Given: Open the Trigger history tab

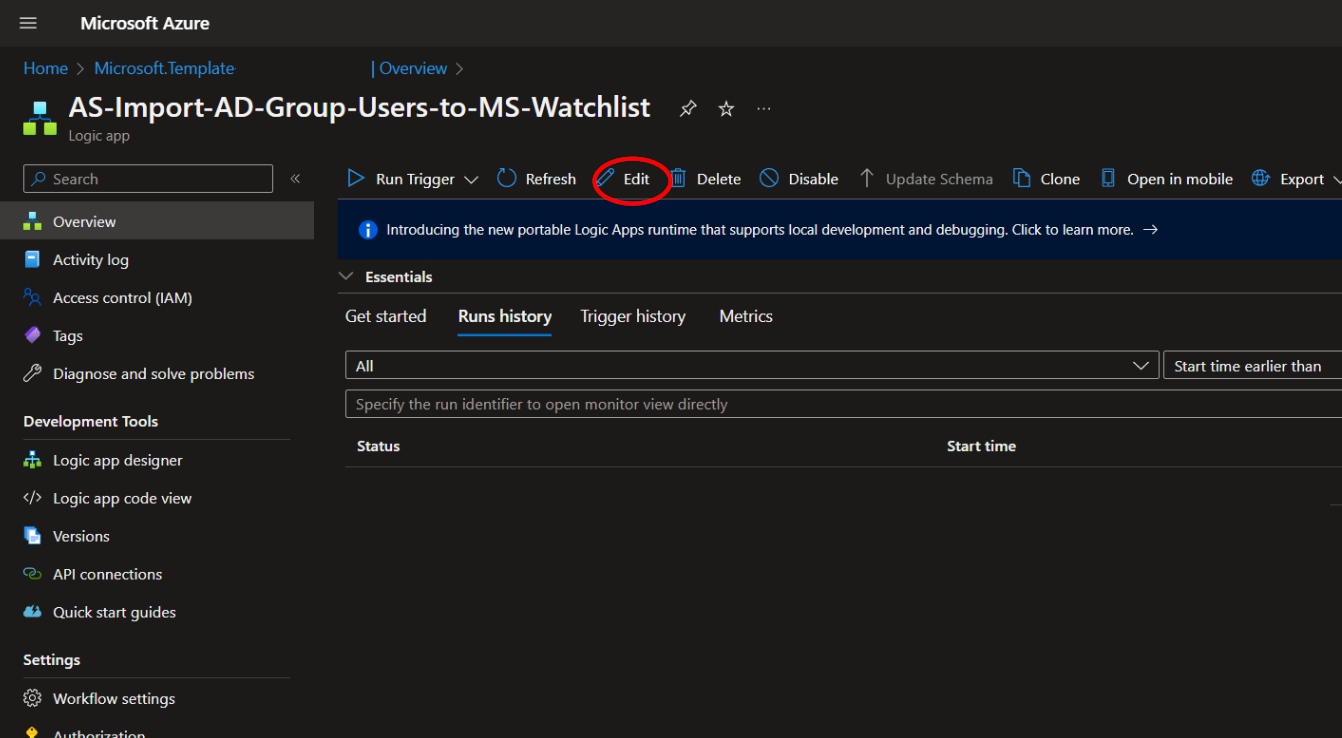Looking at the screenshot, I should click(633, 316).
